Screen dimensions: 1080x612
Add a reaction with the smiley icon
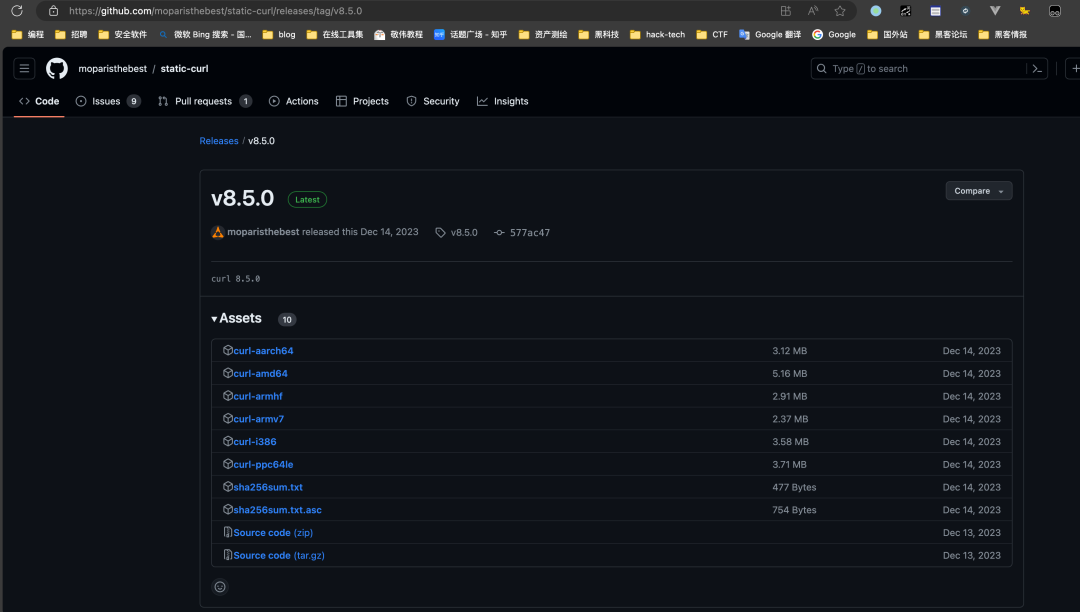click(x=220, y=587)
